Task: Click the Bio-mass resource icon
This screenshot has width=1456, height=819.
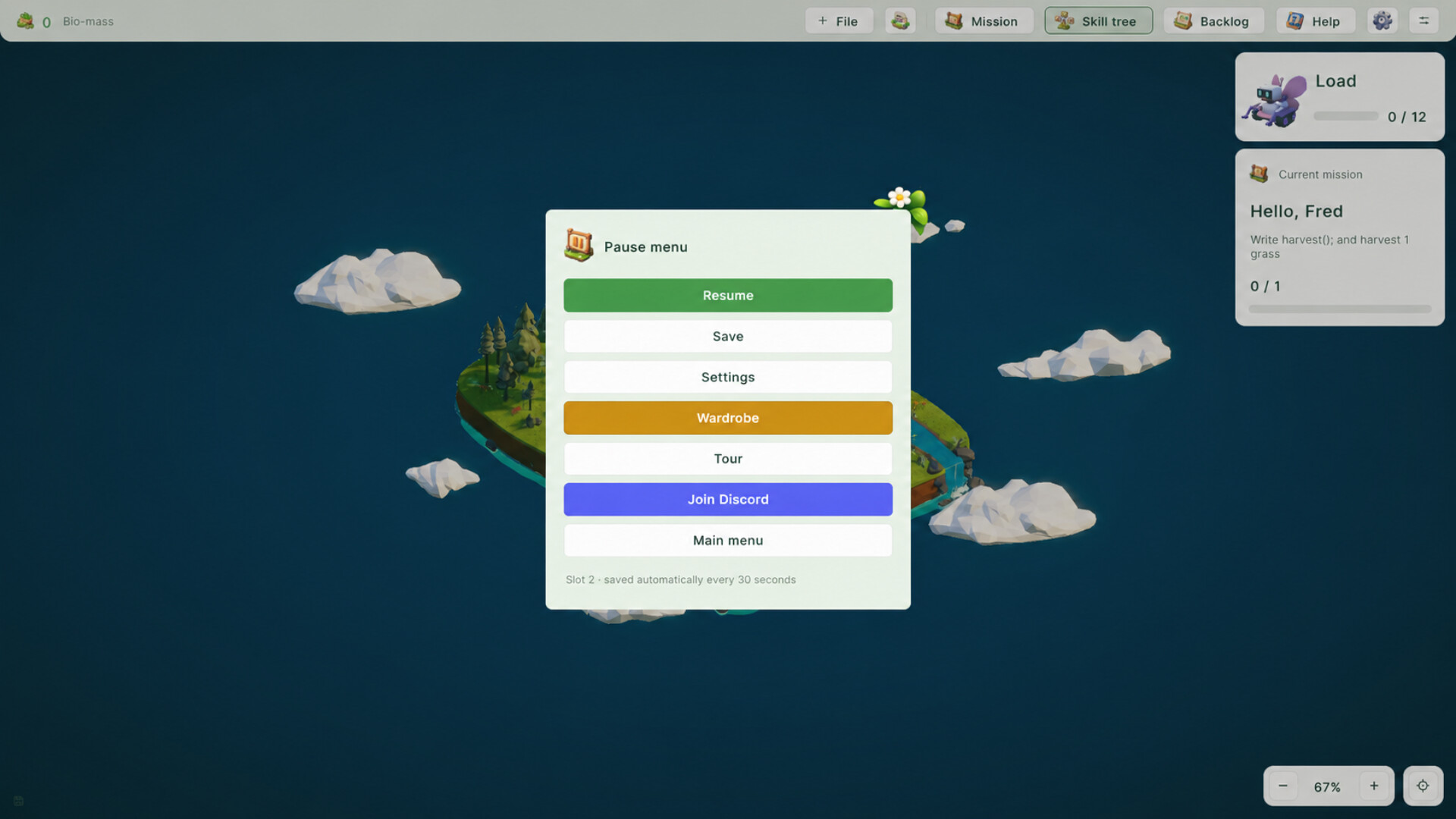Action: [x=25, y=21]
